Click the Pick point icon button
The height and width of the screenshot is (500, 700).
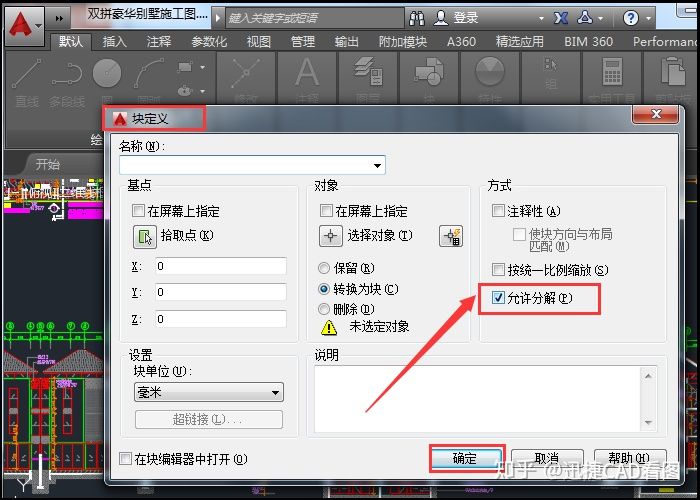145,236
